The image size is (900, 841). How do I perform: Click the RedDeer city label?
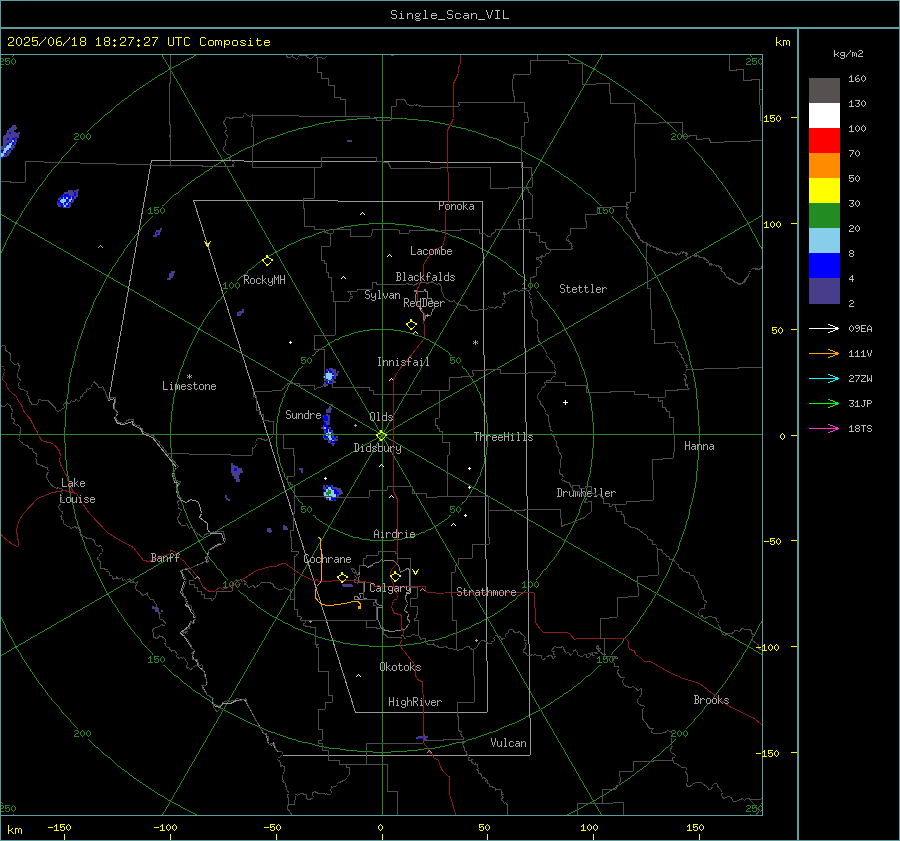click(424, 303)
